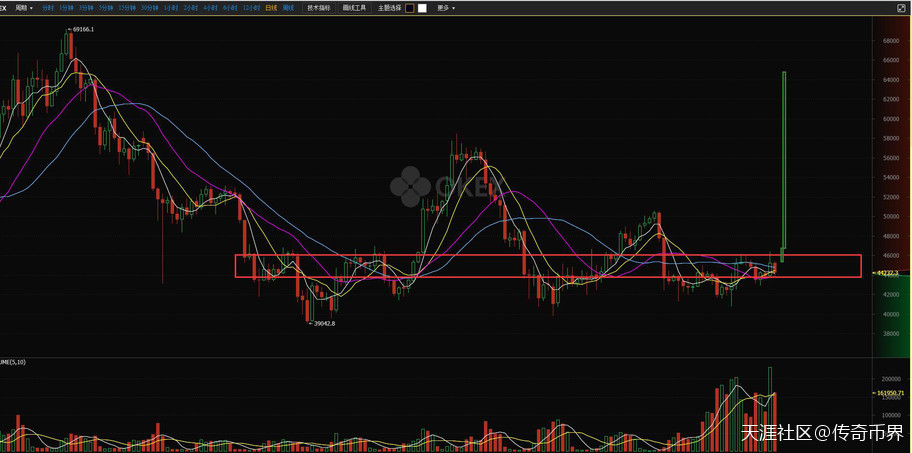Open the 技术指标 technical indicators button
The height and width of the screenshot is (453, 912).
coord(318,8)
